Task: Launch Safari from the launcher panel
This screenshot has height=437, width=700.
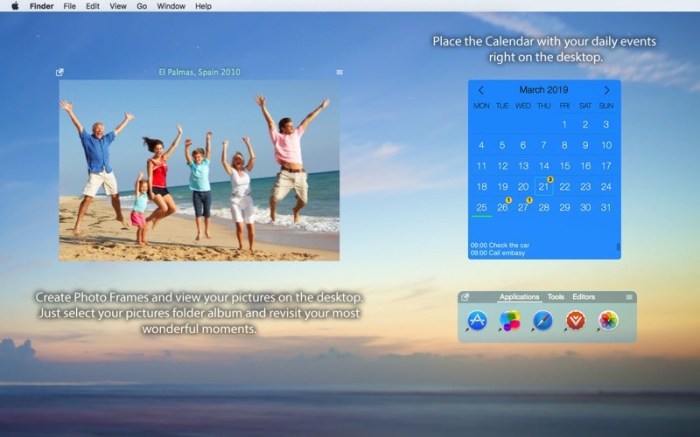Action: tap(542, 321)
